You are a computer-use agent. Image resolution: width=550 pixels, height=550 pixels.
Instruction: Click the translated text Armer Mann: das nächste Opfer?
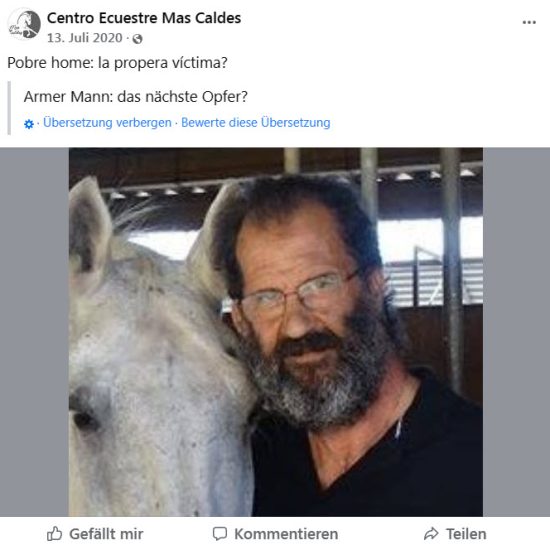136,96
